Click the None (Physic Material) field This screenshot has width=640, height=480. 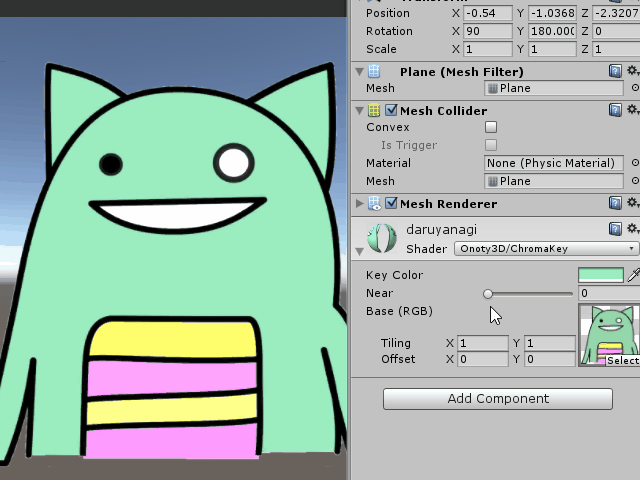tap(554, 163)
